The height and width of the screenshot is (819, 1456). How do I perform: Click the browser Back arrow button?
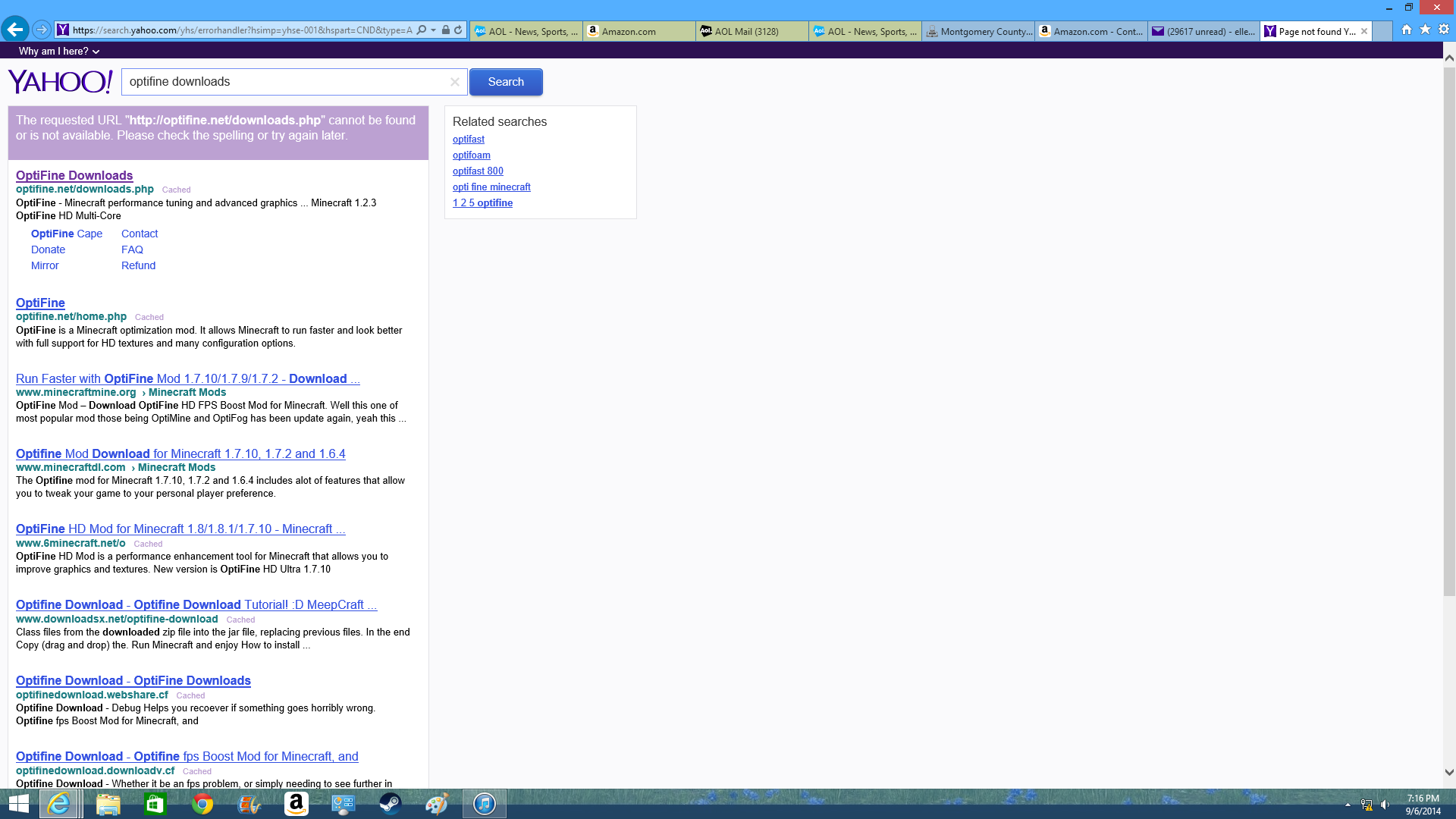coord(15,30)
